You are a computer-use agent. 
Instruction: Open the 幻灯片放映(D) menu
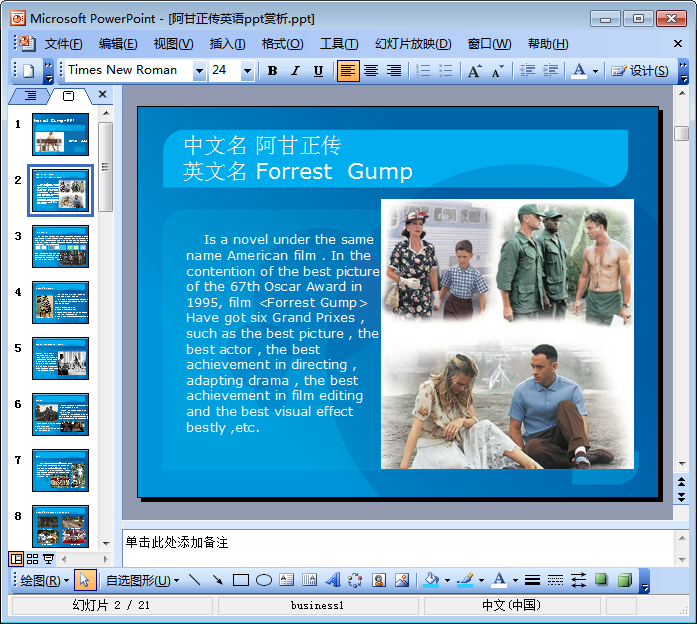[x=413, y=44]
